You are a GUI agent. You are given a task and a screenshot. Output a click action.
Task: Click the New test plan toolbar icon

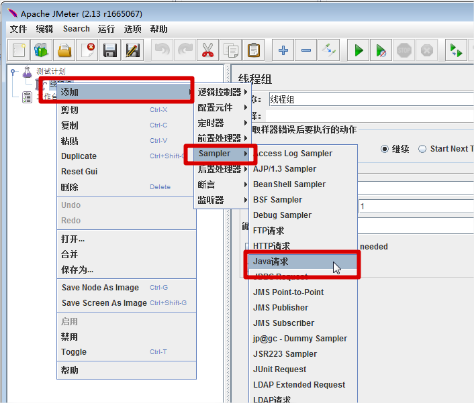pyautogui.click(x=19, y=51)
